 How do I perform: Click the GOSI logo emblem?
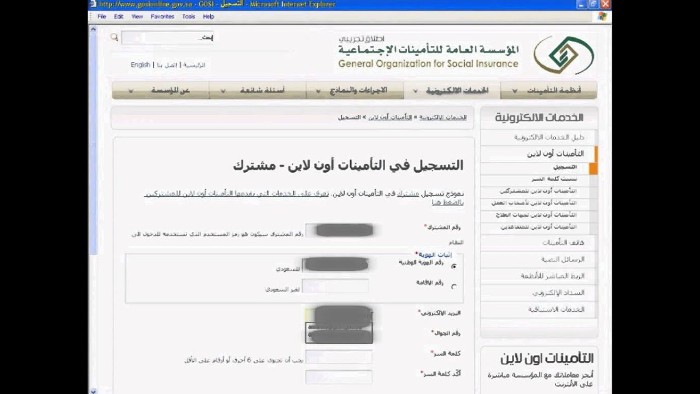[564, 55]
